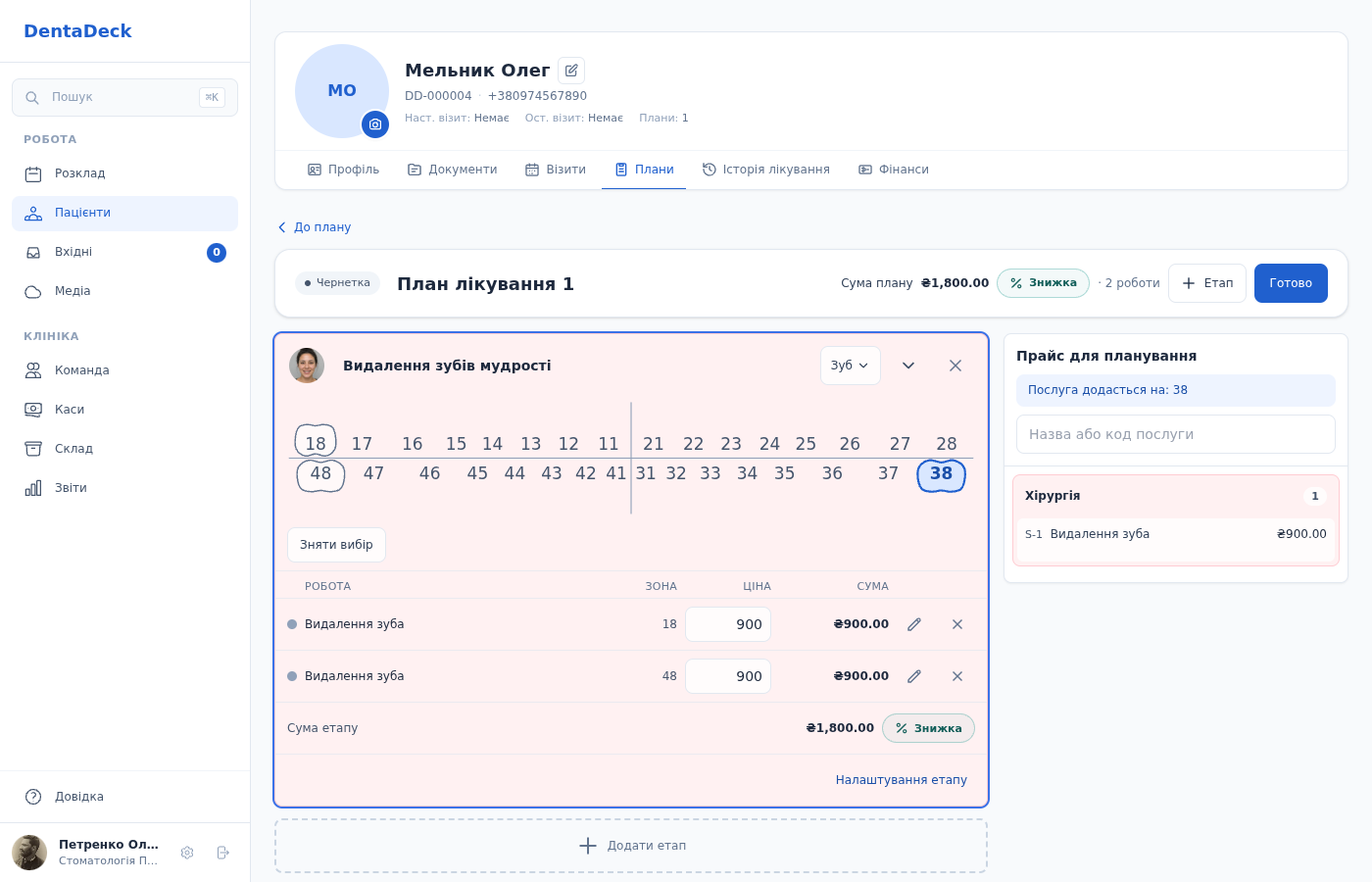Click plan-level Знижка button in header
The height and width of the screenshot is (882, 1372).
pos(1043,283)
